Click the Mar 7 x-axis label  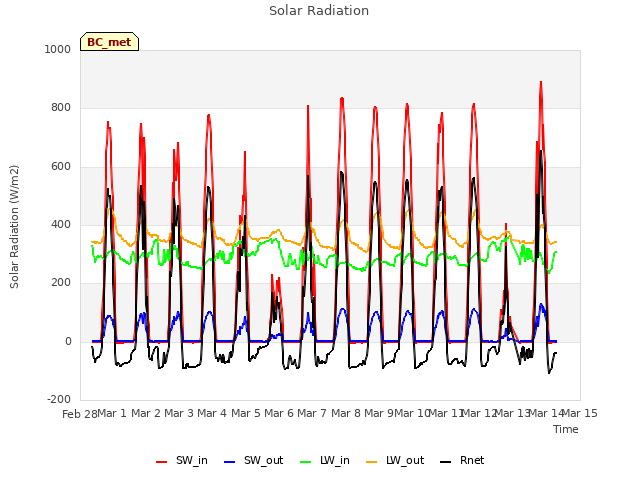coord(312,413)
